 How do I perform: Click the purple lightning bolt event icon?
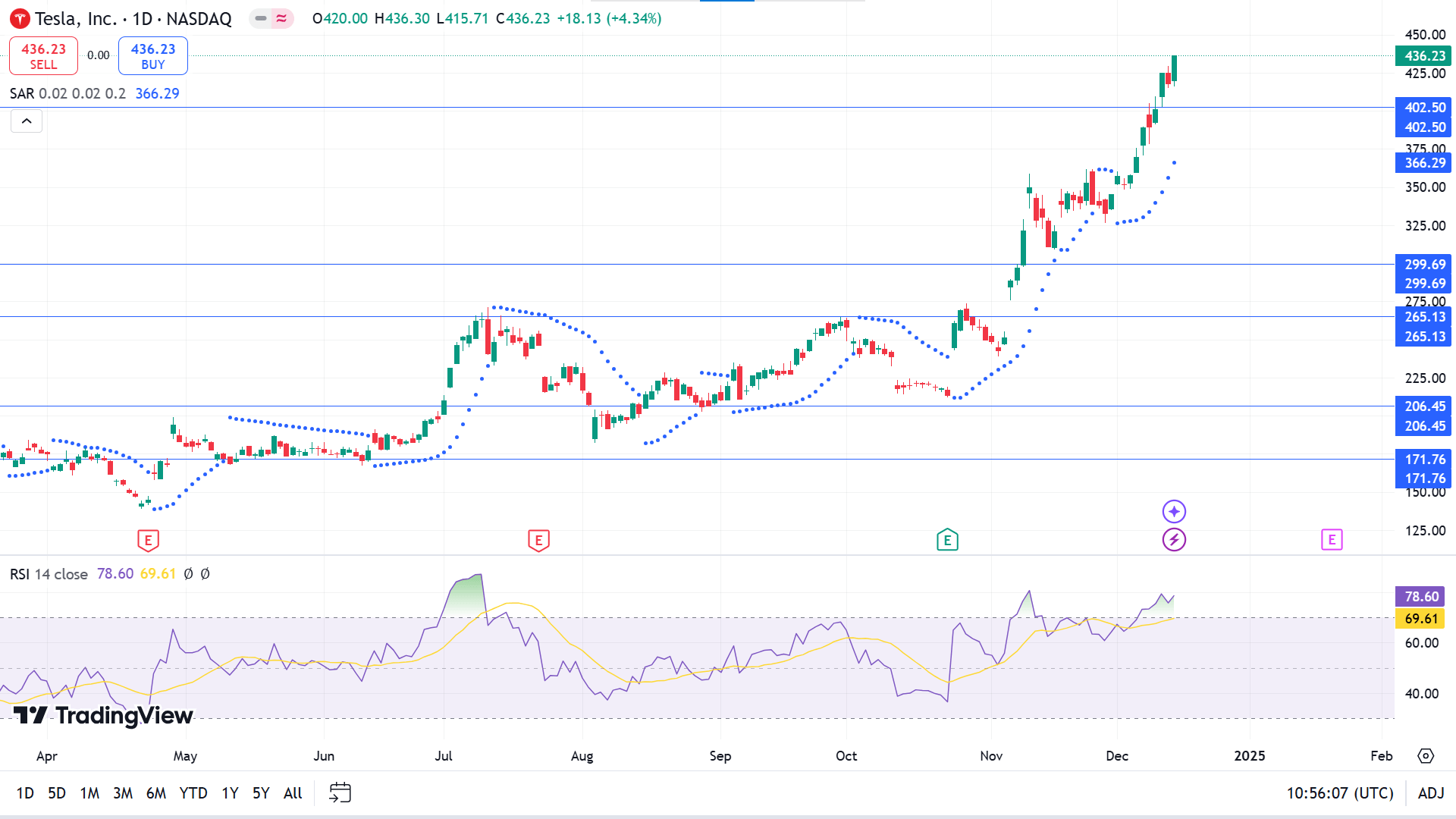tap(1174, 540)
